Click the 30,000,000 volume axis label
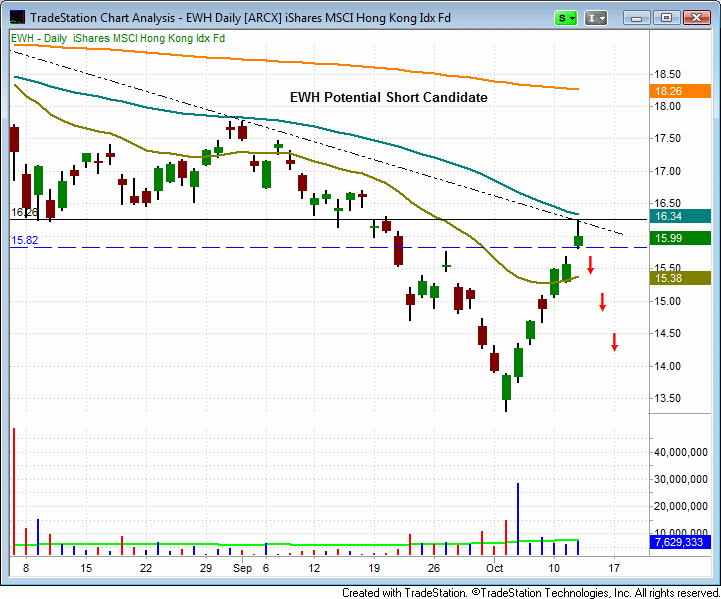 [681, 479]
